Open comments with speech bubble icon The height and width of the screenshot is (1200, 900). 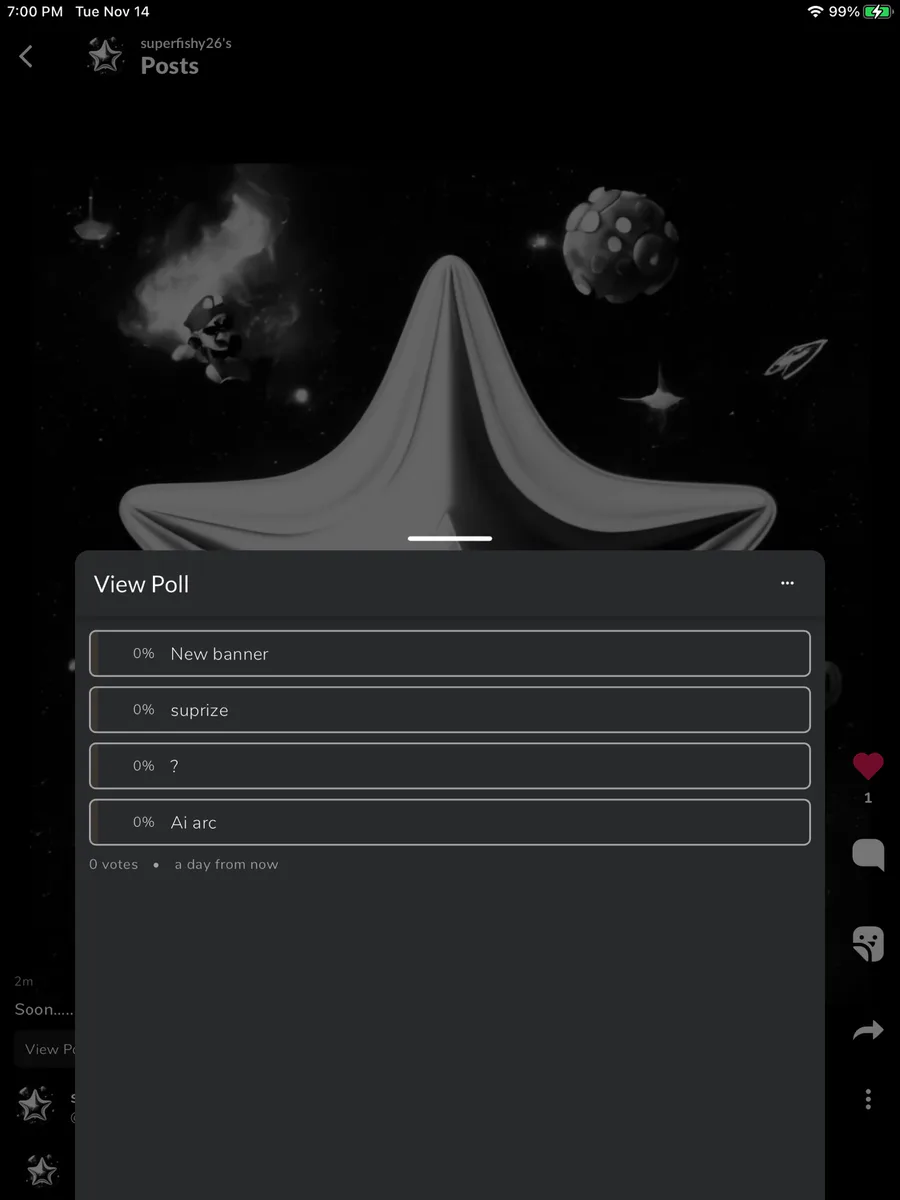click(x=868, y=855)
